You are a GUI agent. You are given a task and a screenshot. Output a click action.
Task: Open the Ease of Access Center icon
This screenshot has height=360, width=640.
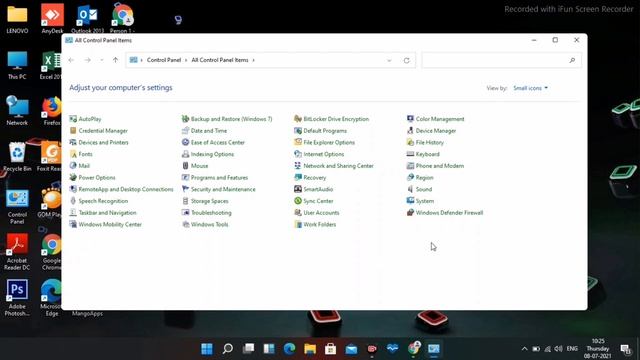[x=185, y=142]
